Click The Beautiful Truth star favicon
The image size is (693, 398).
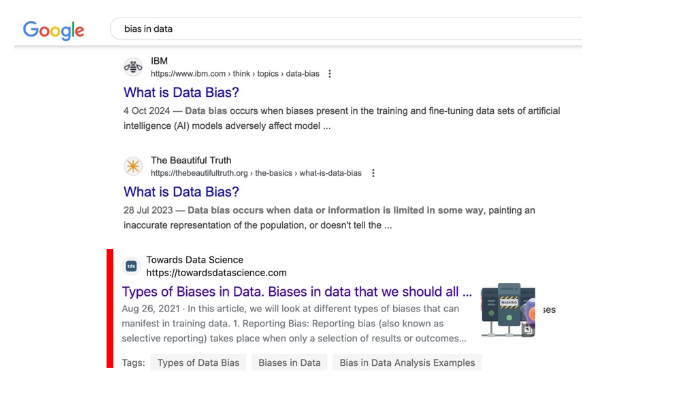click(133, 166)
